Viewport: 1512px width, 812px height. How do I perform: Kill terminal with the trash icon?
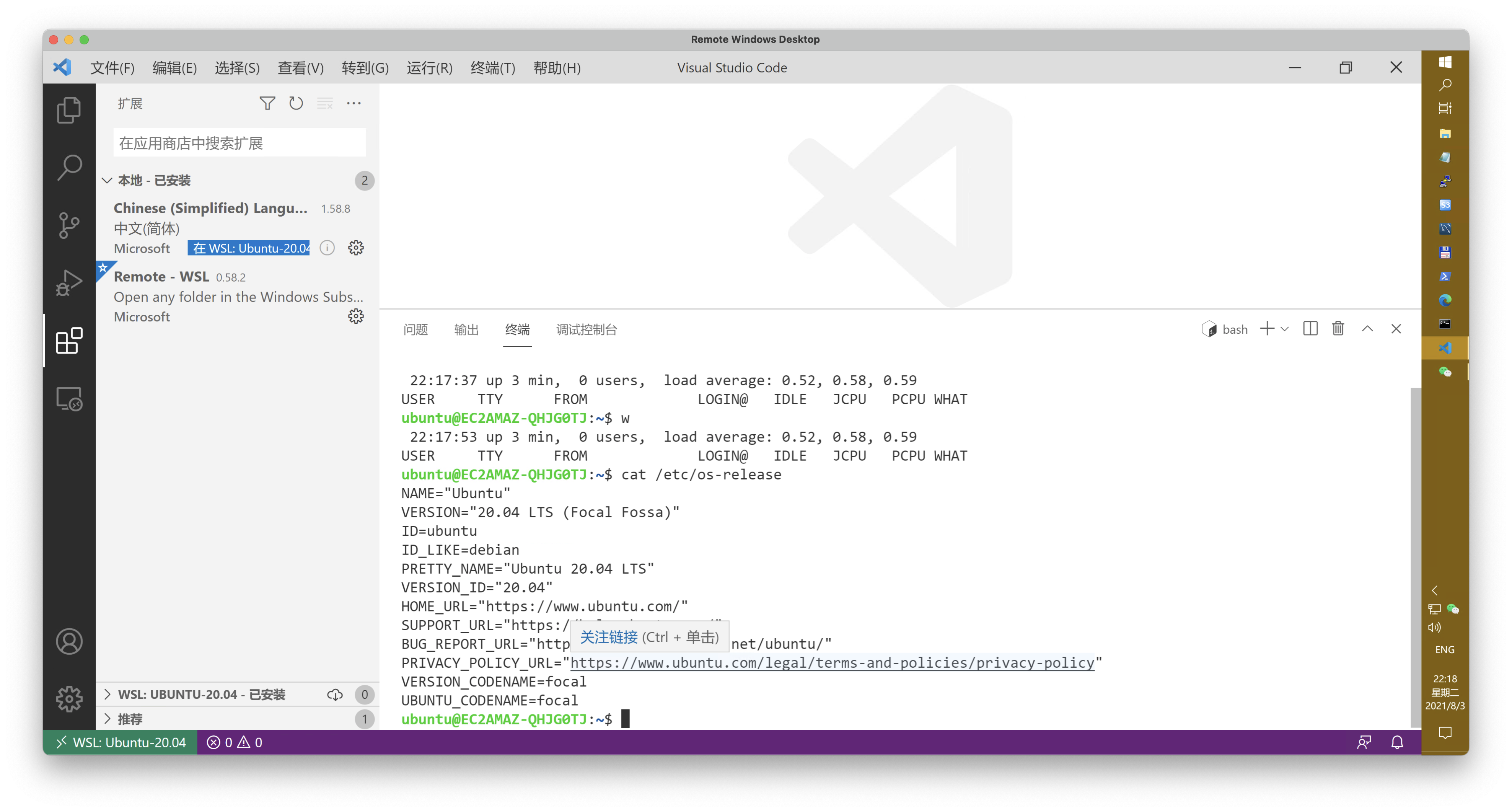pos(1338,329)
